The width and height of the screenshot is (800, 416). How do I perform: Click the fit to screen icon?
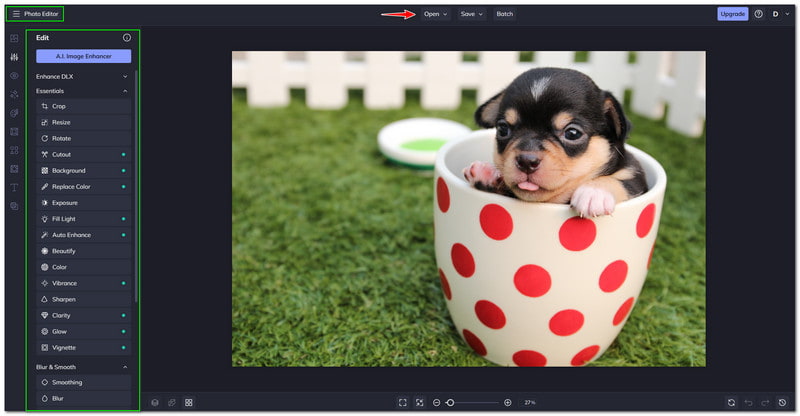coord(403,403)
